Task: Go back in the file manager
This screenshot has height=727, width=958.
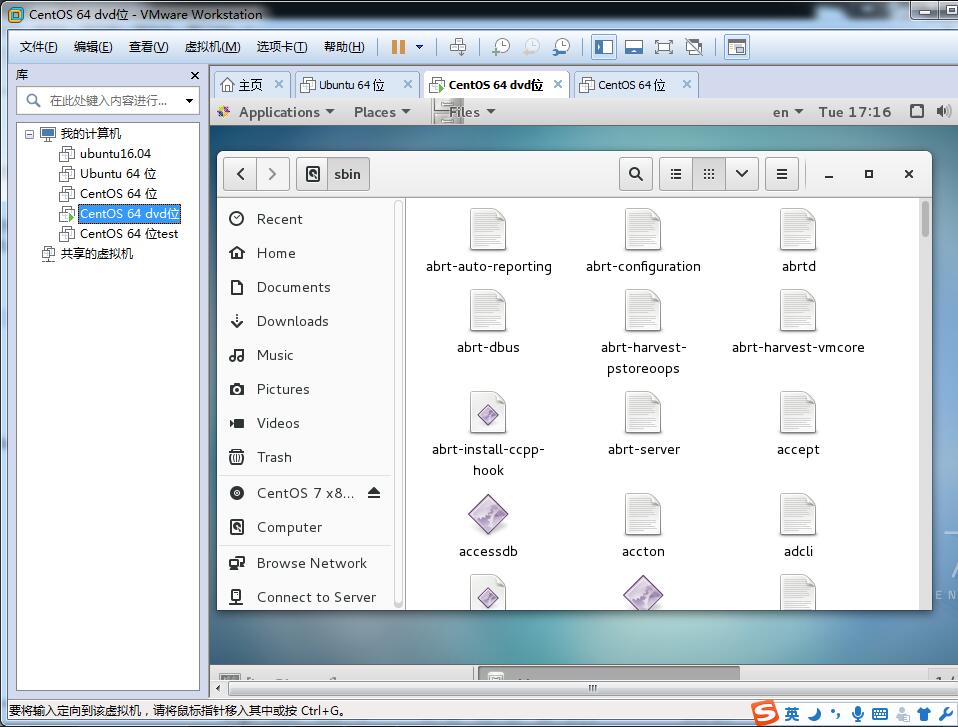Action: pos(240,174)
